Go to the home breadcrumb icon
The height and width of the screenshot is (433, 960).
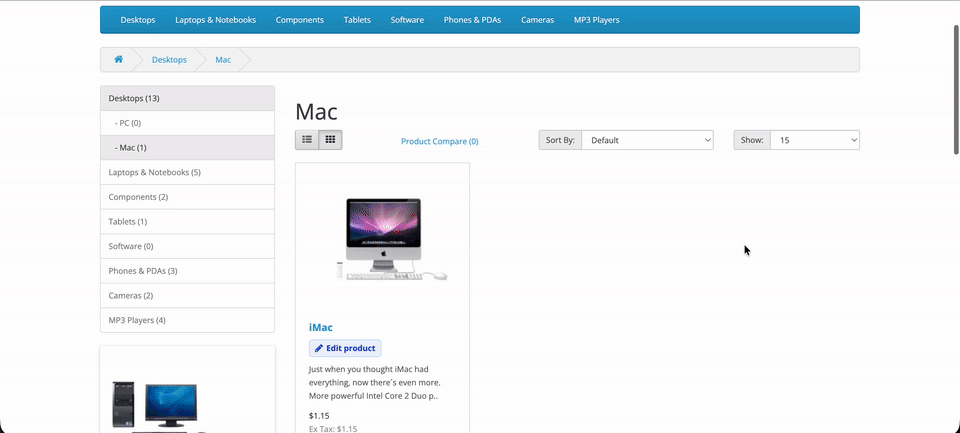point(118,59)
